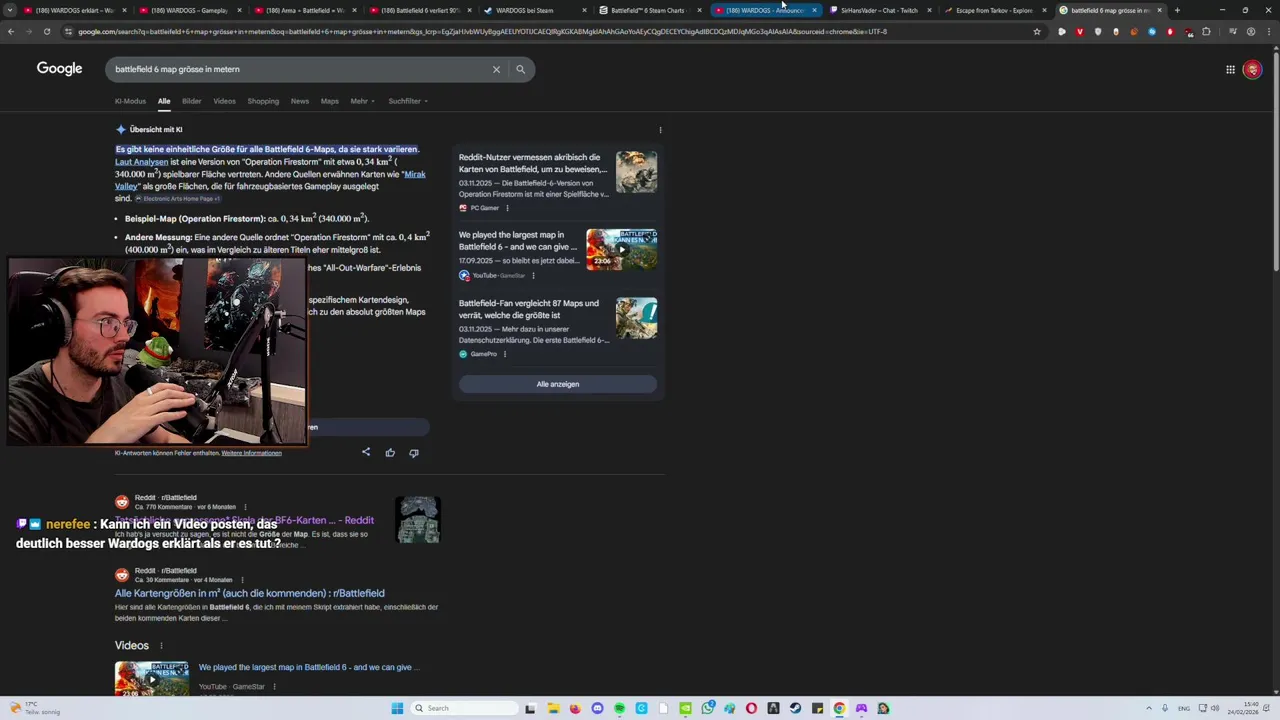
Task: Open options for GamePro source
Action: (x=504, y=354)
